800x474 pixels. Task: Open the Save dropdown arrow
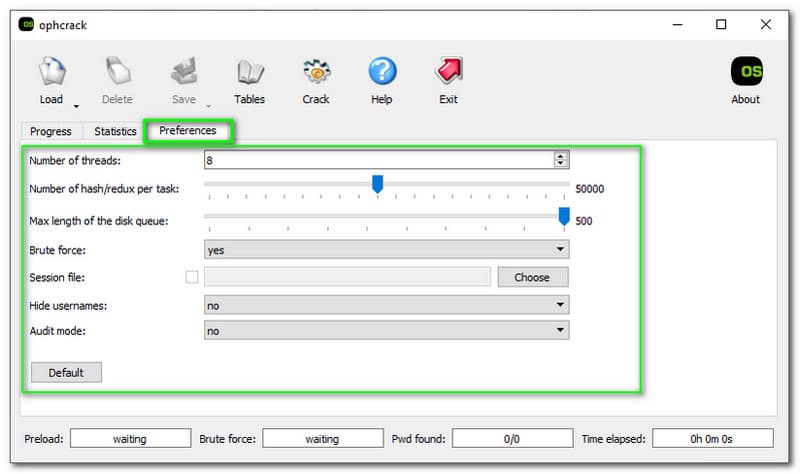pos(208,106)
